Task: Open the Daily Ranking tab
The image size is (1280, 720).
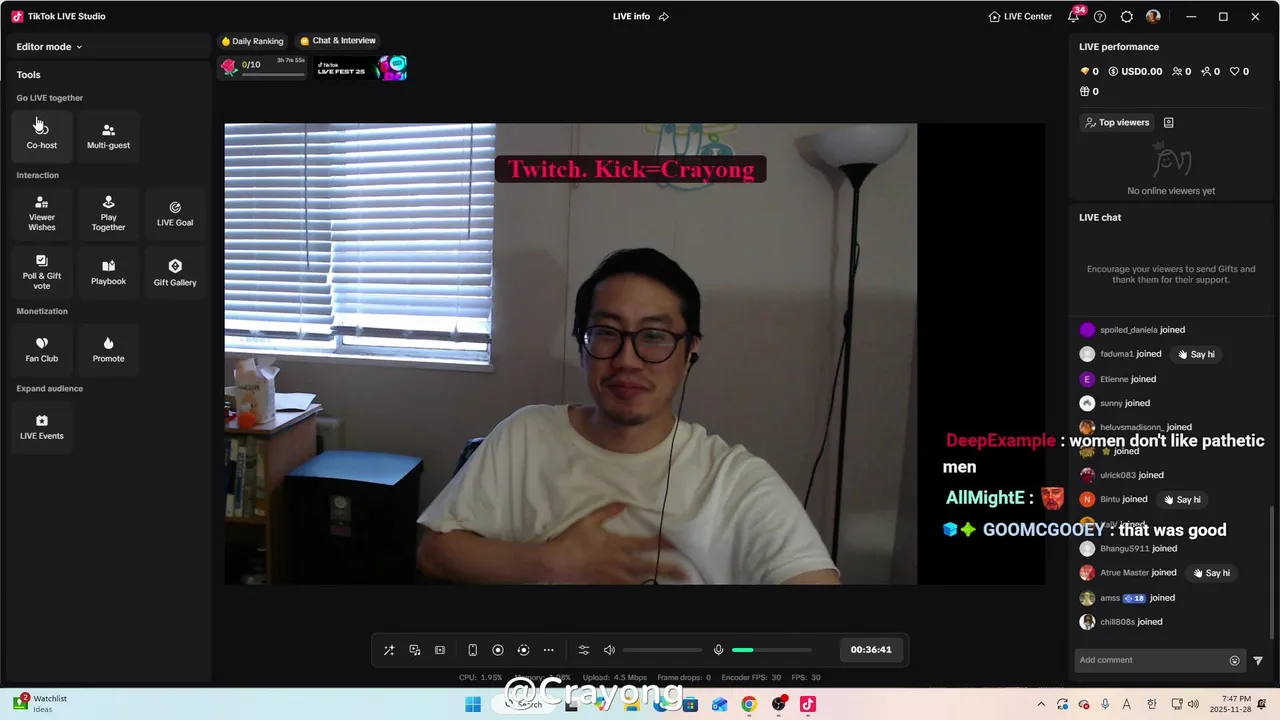Action: [252, 41]
